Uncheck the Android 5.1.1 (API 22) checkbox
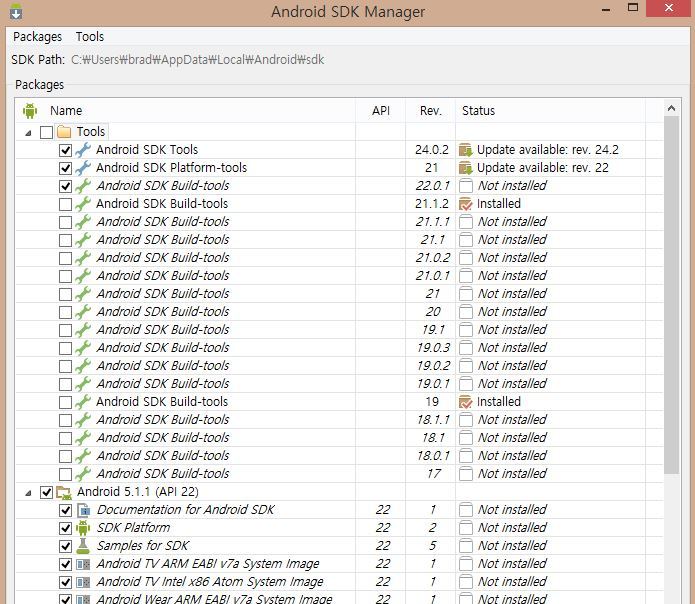The width and height of the screenshot is (695, 604). pos(46,492)
